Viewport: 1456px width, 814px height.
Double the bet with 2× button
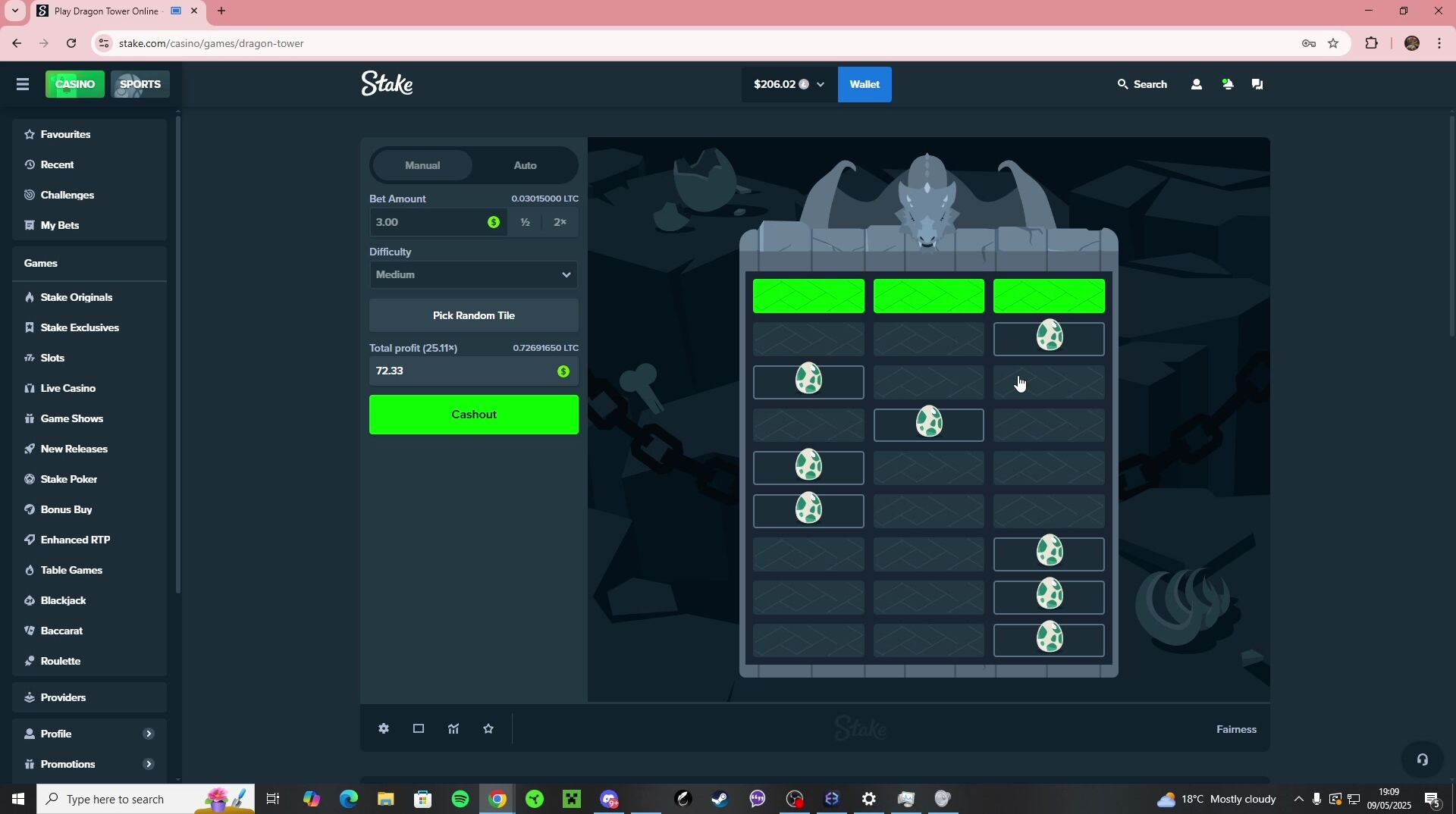[560, 222]
